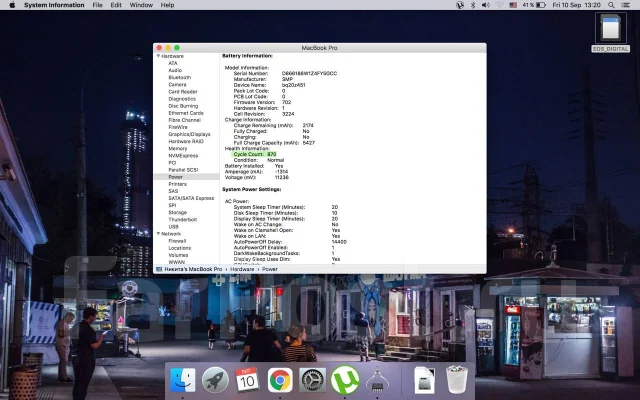Open uTorrent from the Dock
Viewport: 640px width, 400px height.
(345, 380)
